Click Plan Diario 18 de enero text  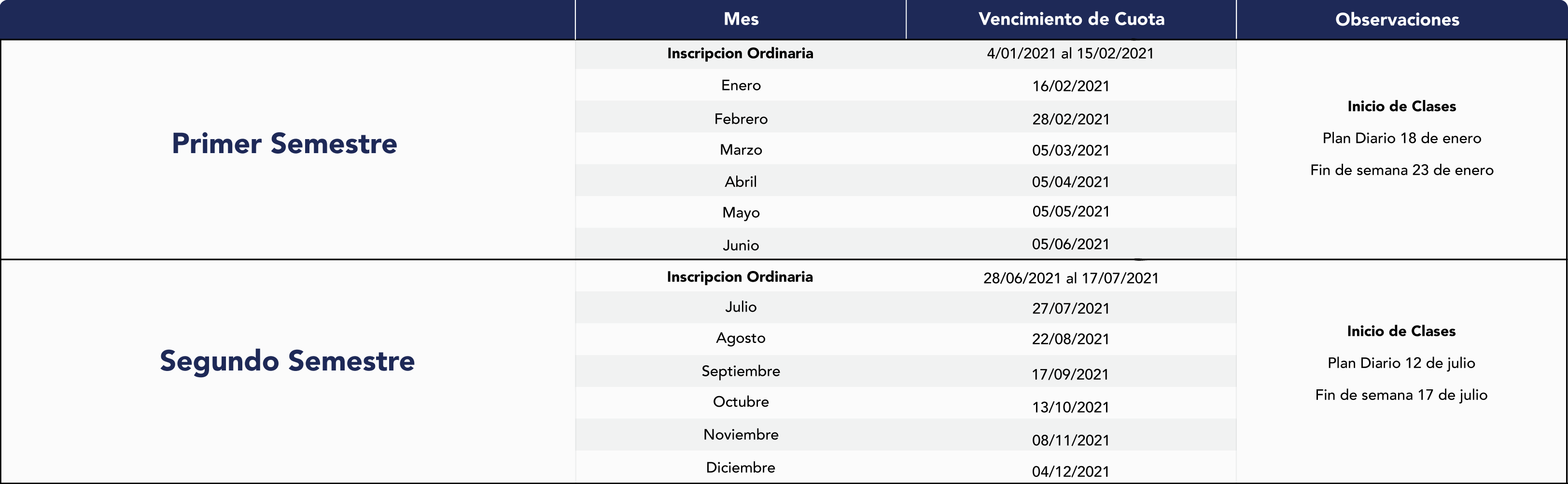click(x=1402, y=138)
